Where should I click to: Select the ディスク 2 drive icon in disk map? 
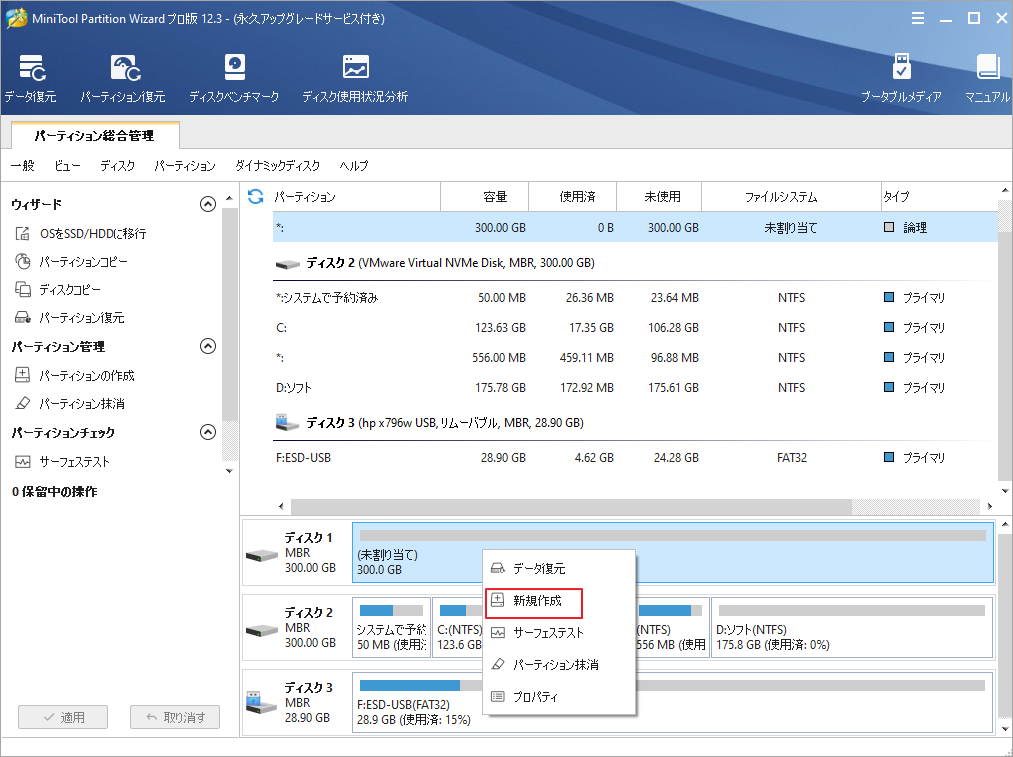262,630
